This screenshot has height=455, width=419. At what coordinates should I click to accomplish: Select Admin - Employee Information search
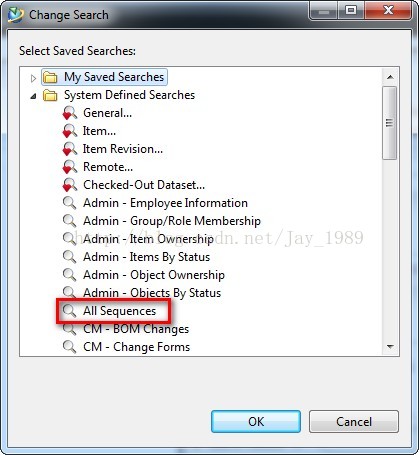165,203
